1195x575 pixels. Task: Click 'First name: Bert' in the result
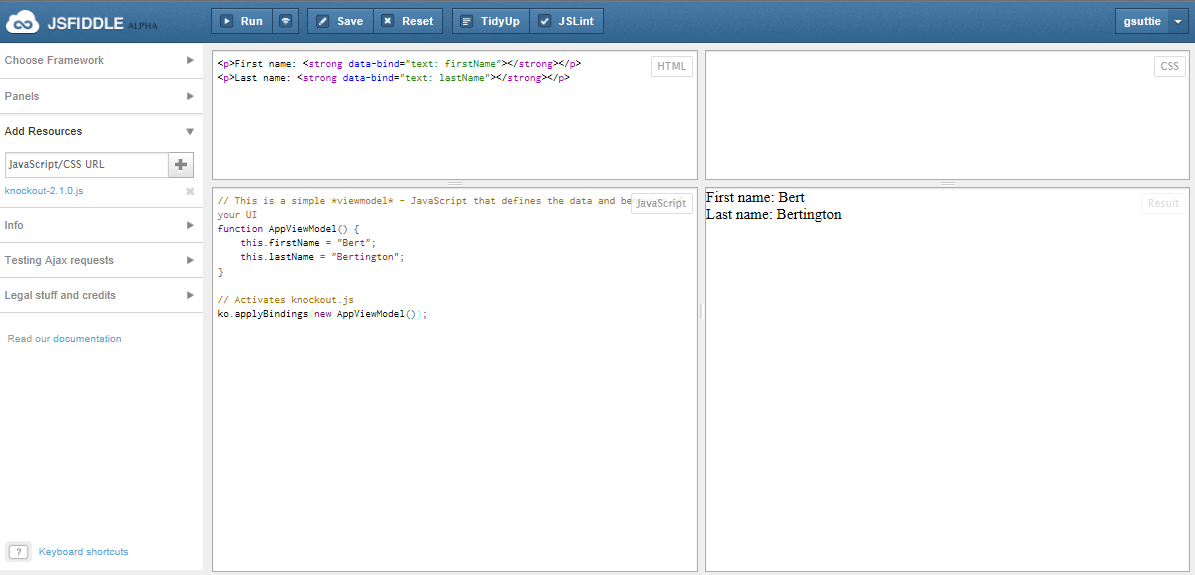[755, 198]
